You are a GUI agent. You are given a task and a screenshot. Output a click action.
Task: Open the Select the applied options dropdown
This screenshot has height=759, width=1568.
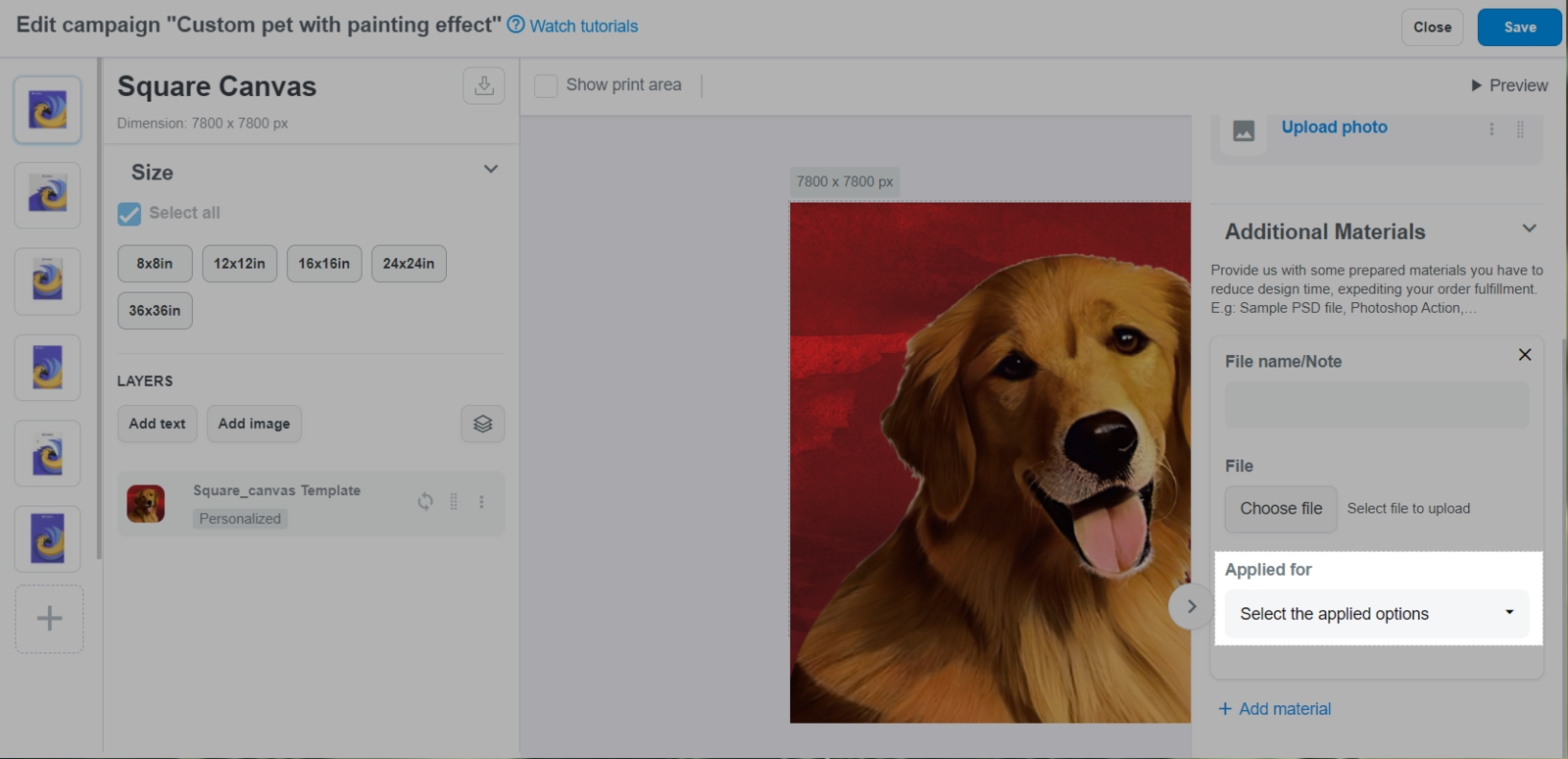[1377, 614]
